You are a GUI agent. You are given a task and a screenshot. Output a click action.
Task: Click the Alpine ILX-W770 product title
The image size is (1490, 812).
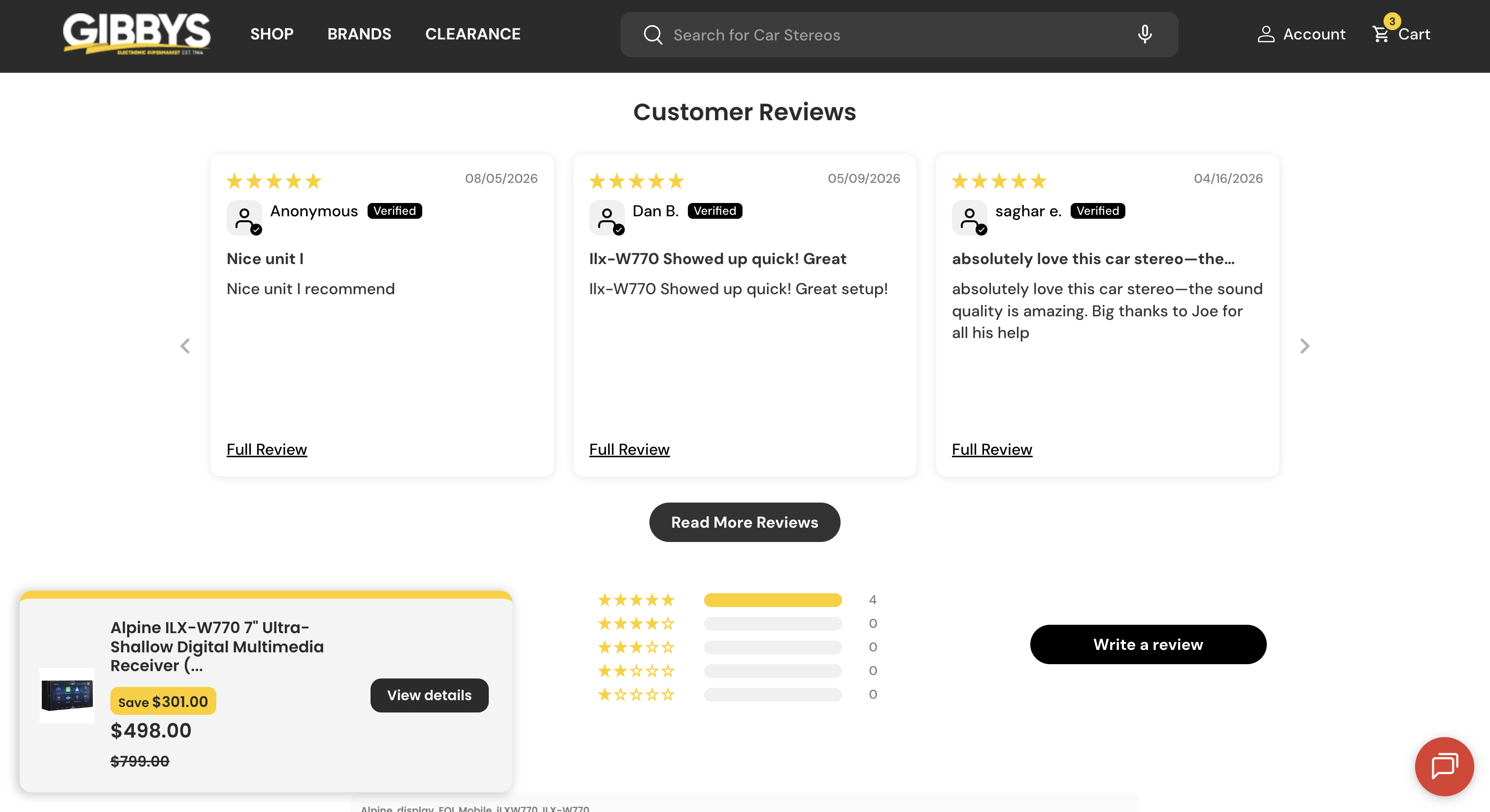pos(217,646)
